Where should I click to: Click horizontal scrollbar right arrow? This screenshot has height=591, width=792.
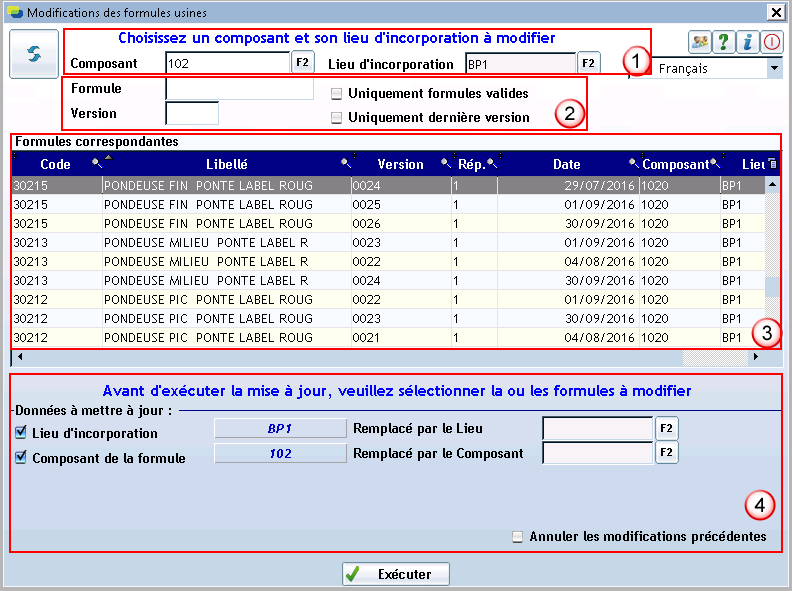[756, 356]
